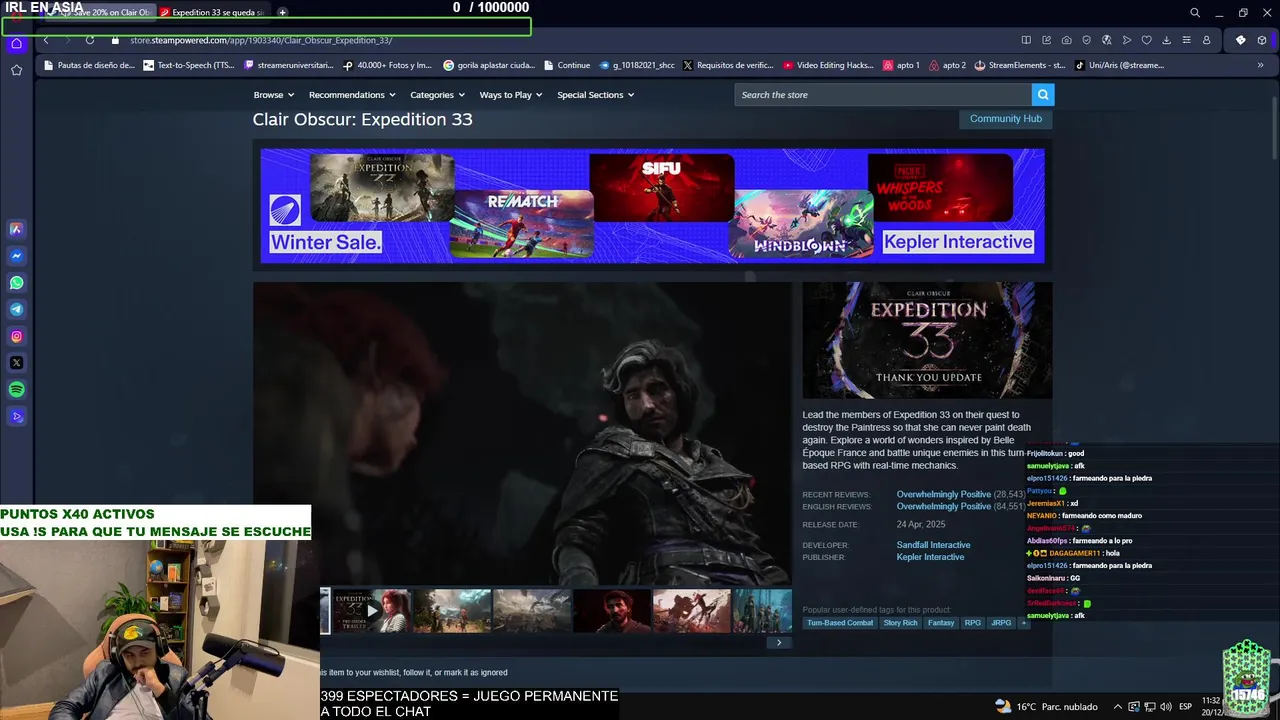
Task: Open the 'StreamElements' bookmark
Action: click(x=1019, y=65)
